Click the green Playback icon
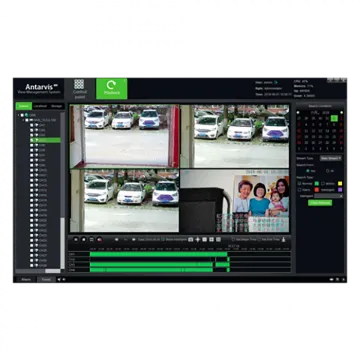The height and width of the screenshot is (360, 360). point(112,89)
